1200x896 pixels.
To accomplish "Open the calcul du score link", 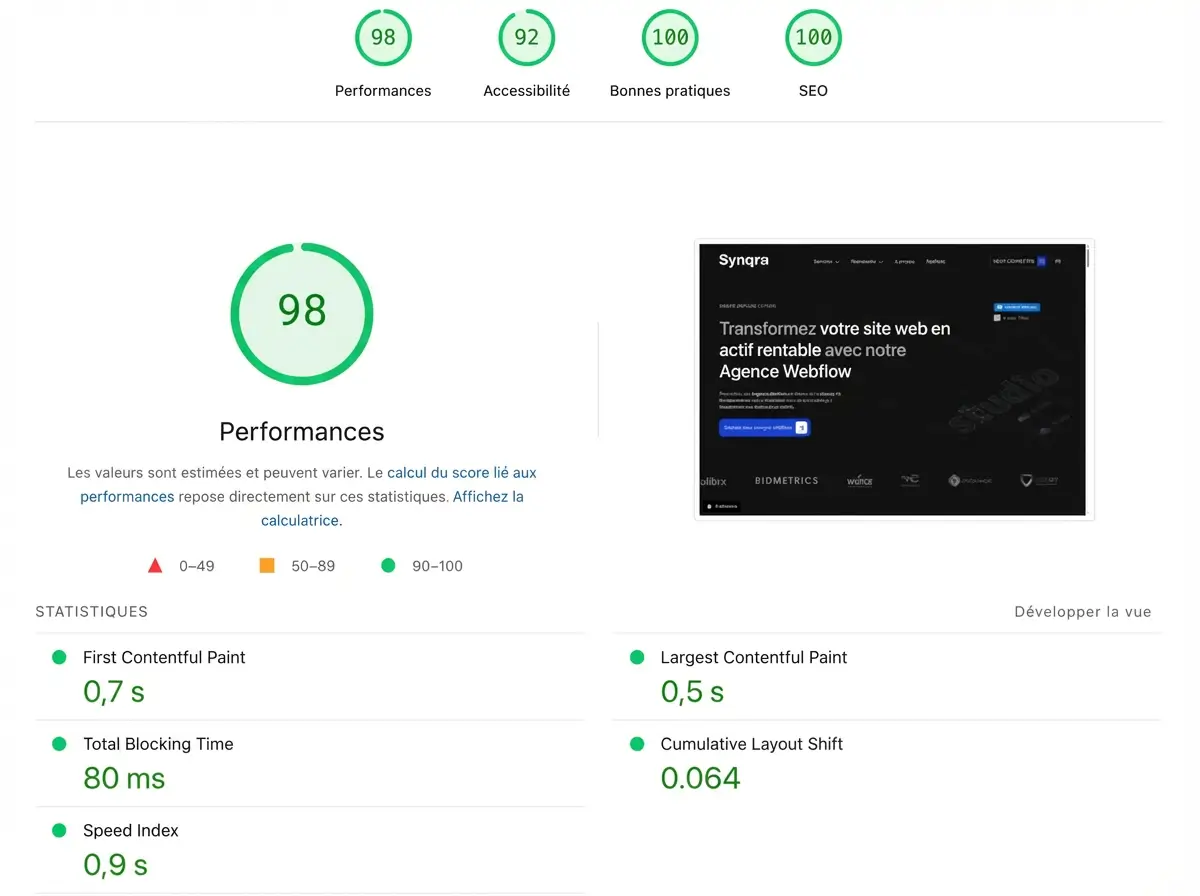I will pos(461,472).
